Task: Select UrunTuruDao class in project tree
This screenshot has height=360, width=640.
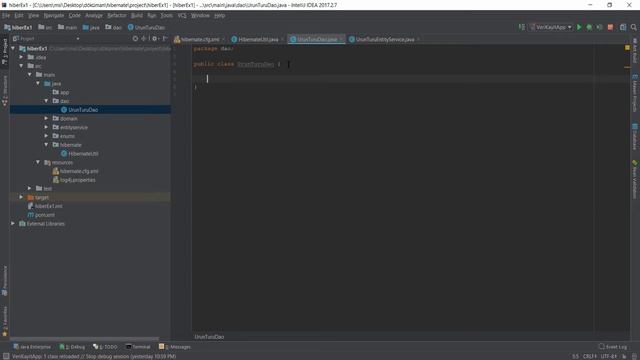Action: pos(80,110)
